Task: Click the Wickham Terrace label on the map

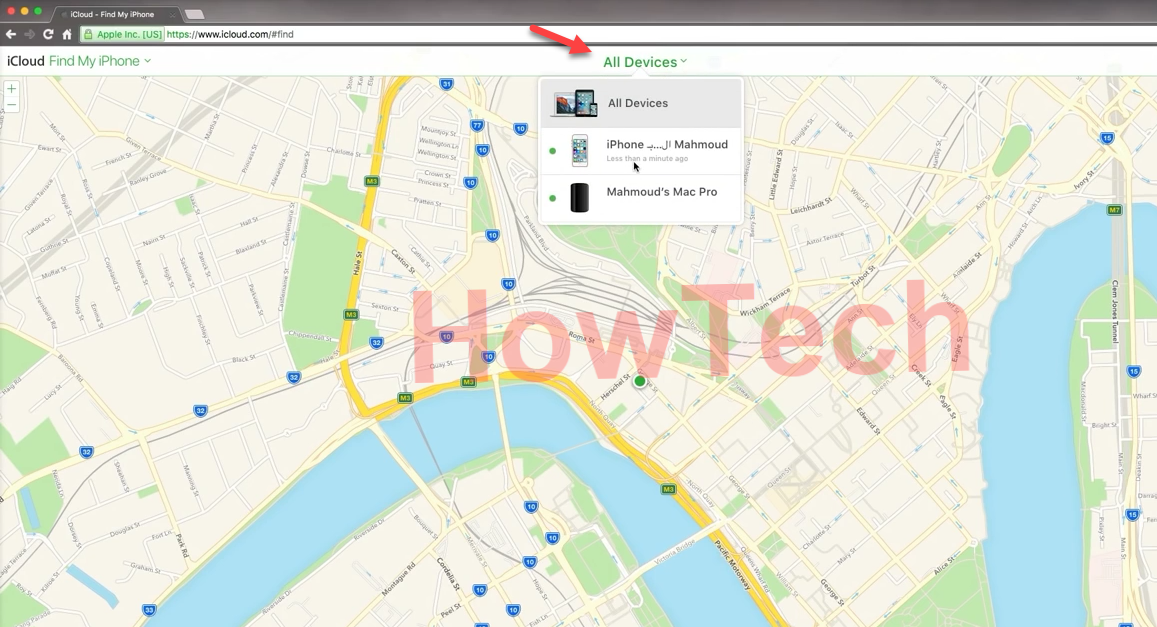Action: click(x=765, y=302)
